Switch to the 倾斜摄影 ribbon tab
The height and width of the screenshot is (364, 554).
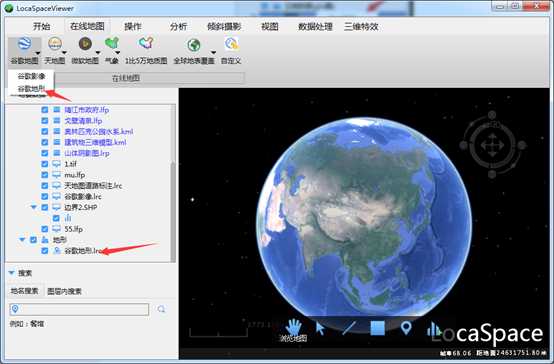point(224,27)
